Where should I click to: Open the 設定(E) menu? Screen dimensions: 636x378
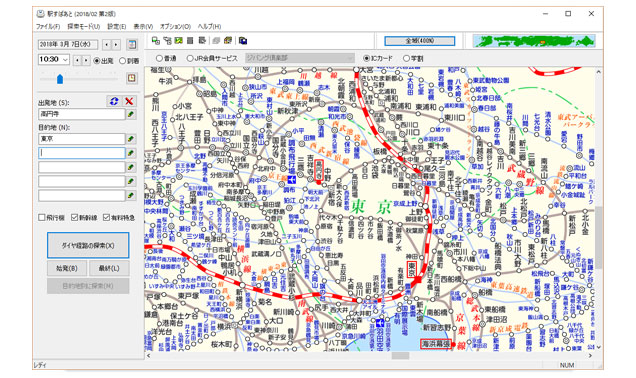tap(116, 27)
